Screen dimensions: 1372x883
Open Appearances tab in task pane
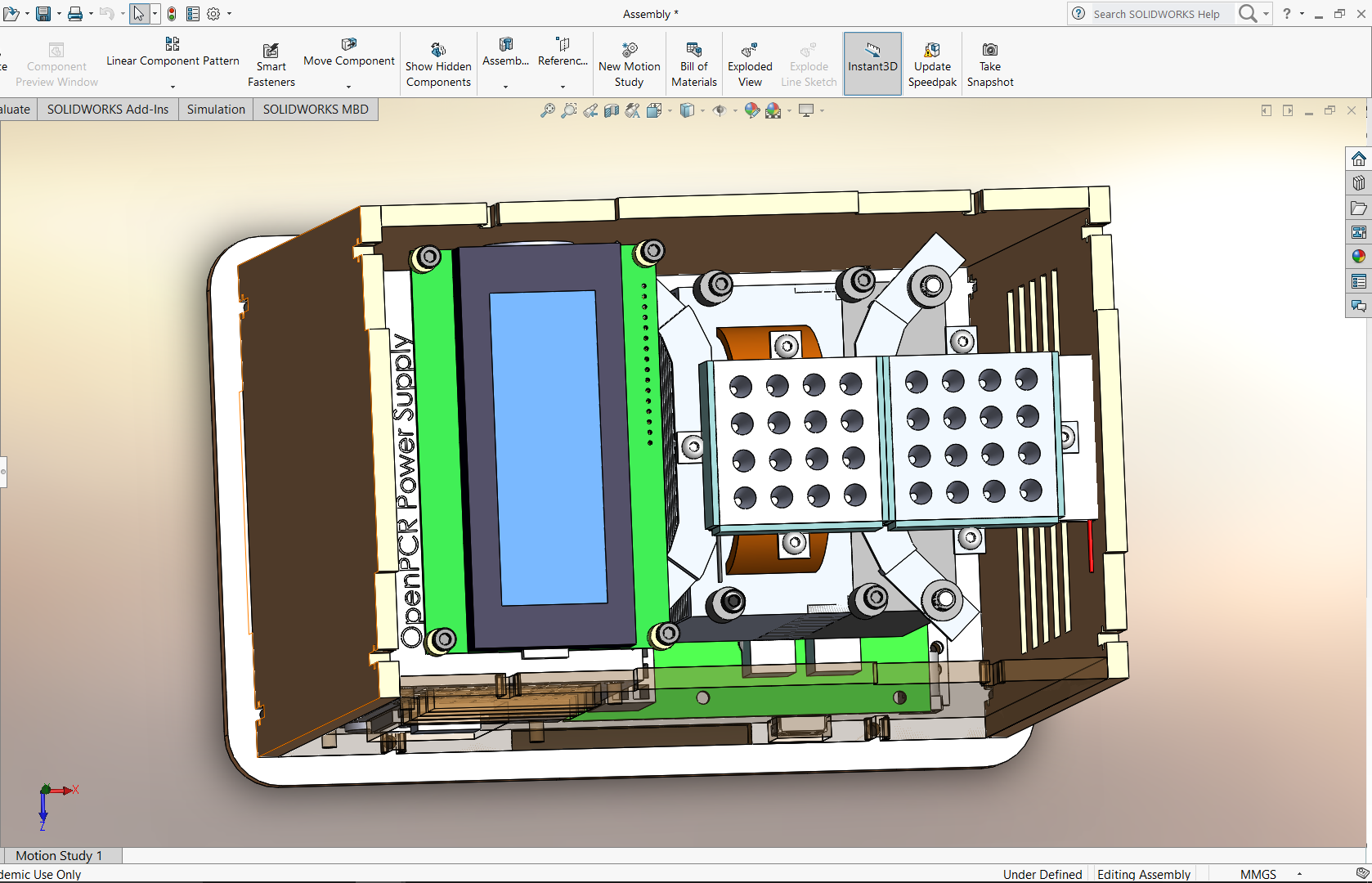tap(1358, 257)
